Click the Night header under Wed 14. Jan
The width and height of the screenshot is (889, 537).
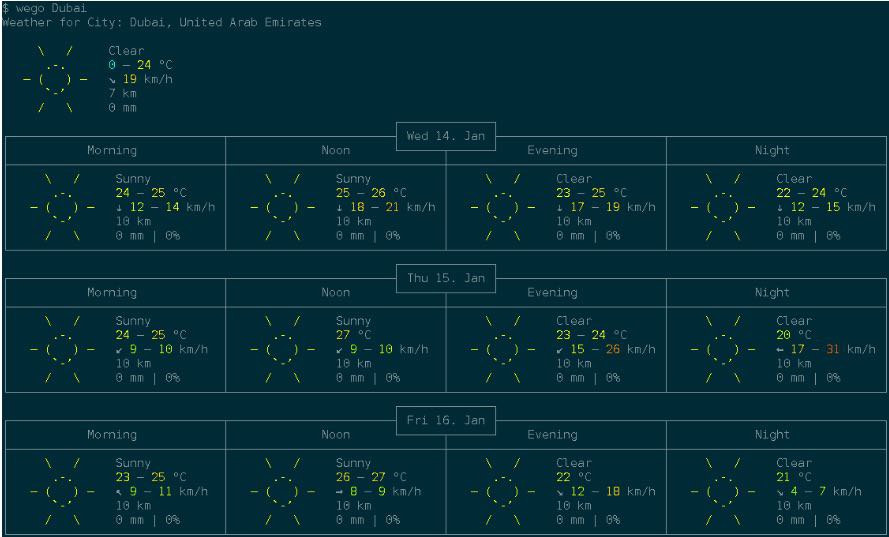[772, 151]
